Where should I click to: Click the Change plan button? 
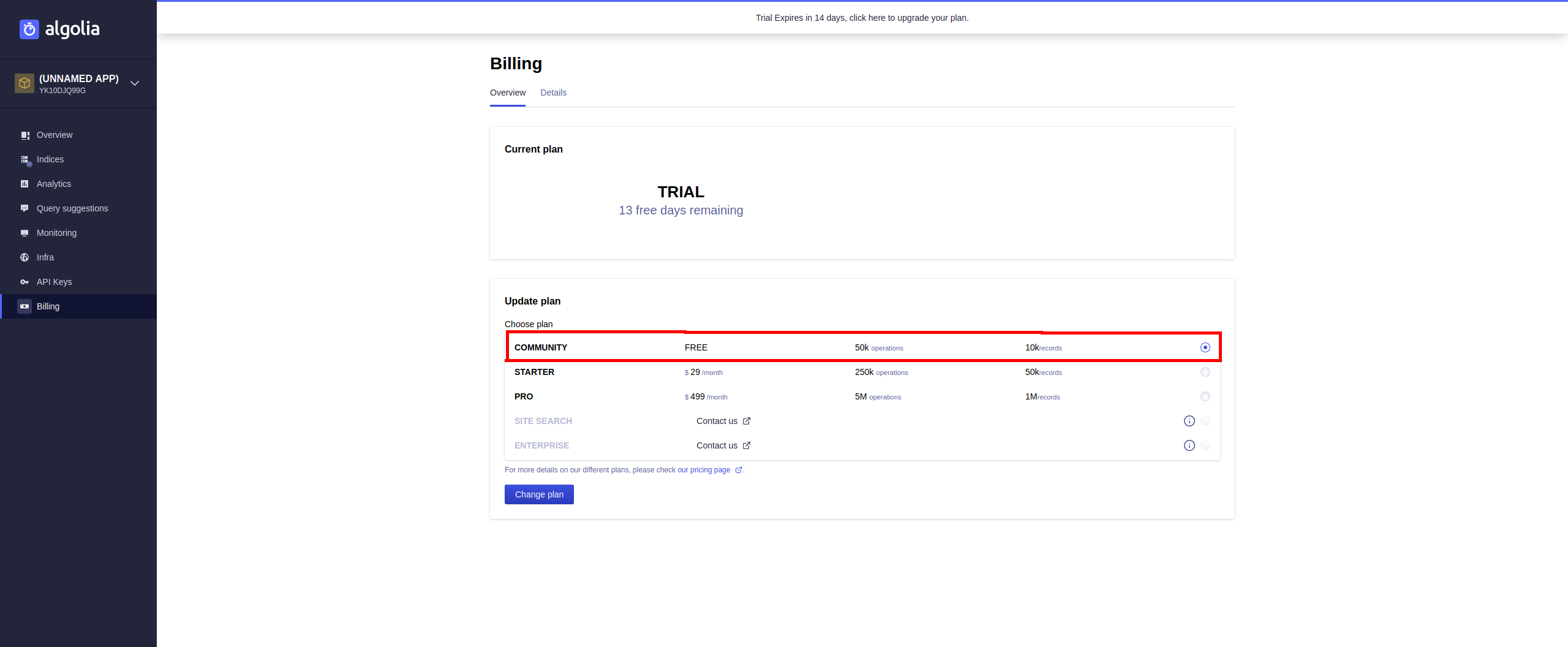click(x=539, y=494)
